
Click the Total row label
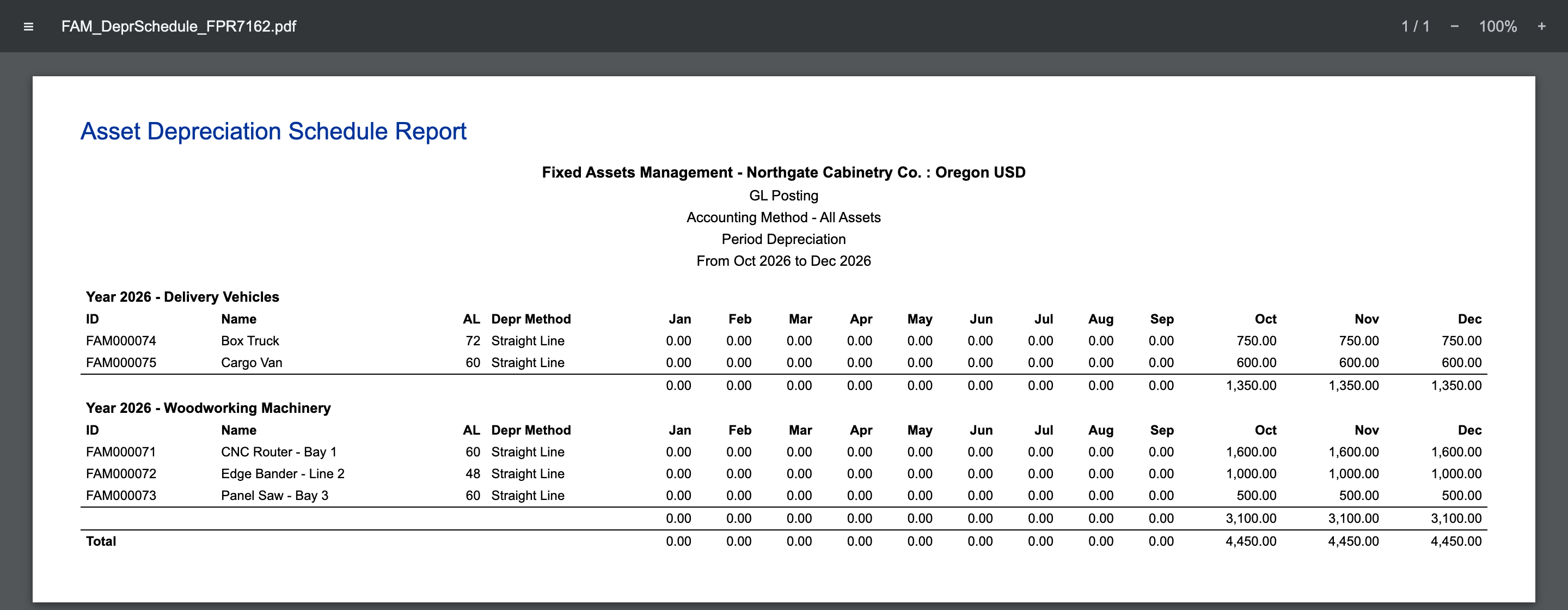coord(101,541)
